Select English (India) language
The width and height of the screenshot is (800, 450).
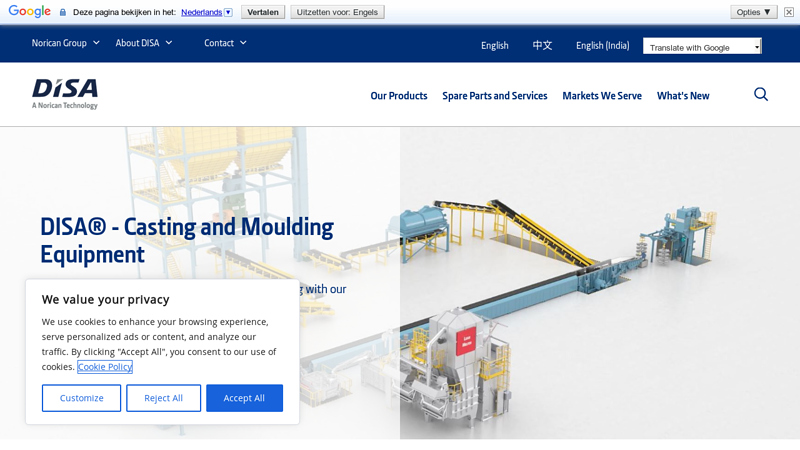click(603, 45)
